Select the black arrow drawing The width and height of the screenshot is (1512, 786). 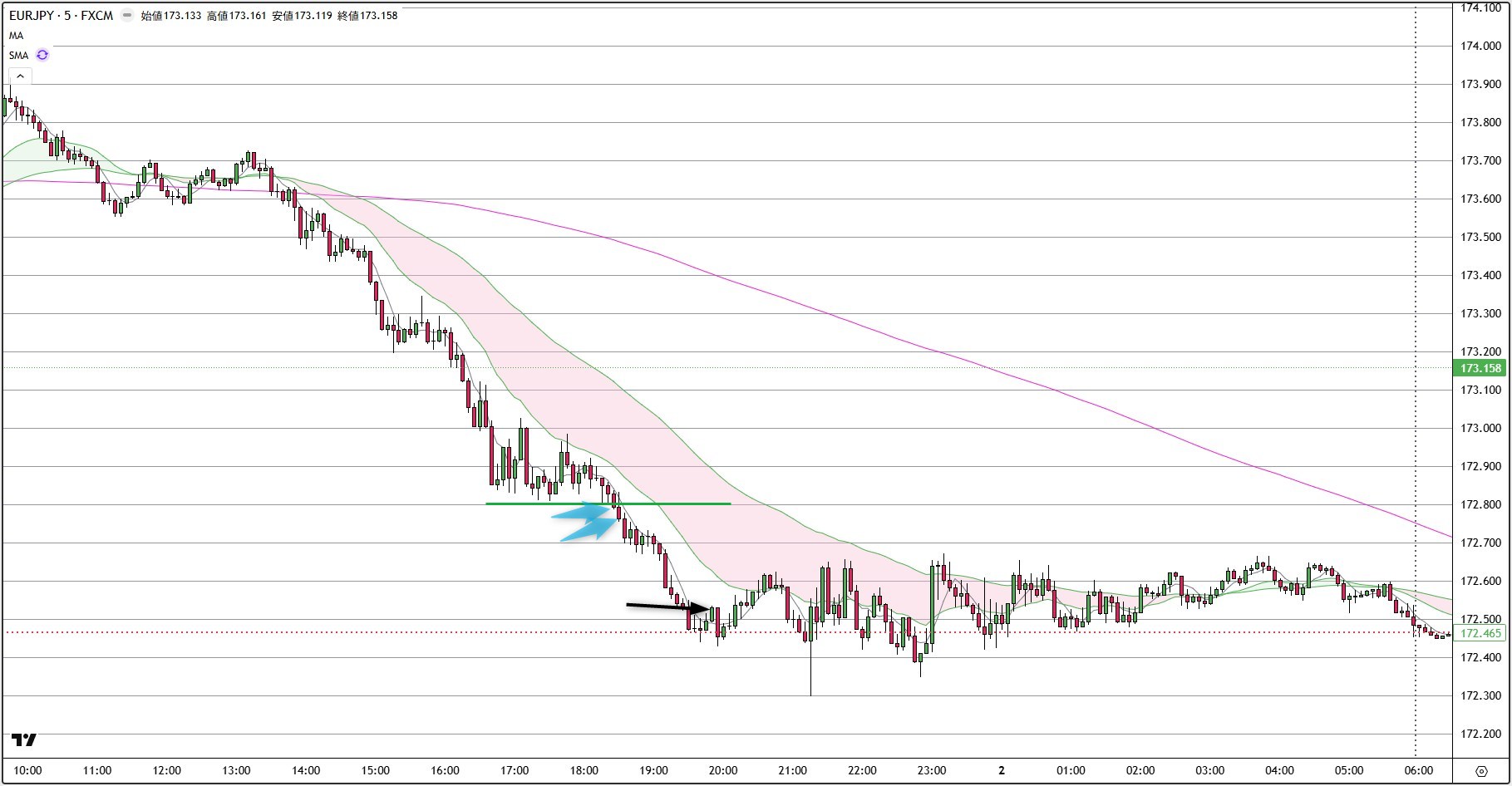coord(667,607)
